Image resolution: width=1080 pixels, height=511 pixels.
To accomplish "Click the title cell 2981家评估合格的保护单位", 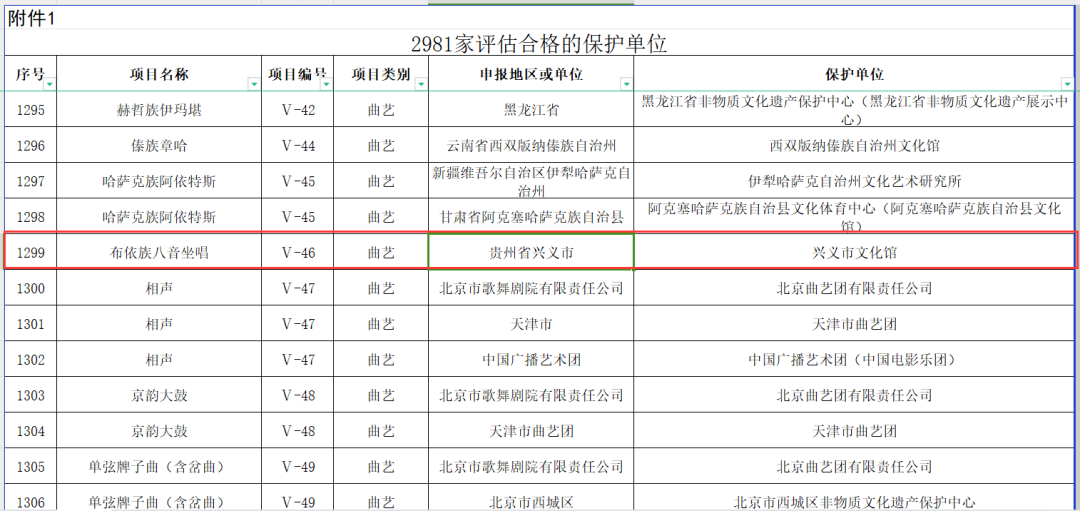I will tap(539, 44).
